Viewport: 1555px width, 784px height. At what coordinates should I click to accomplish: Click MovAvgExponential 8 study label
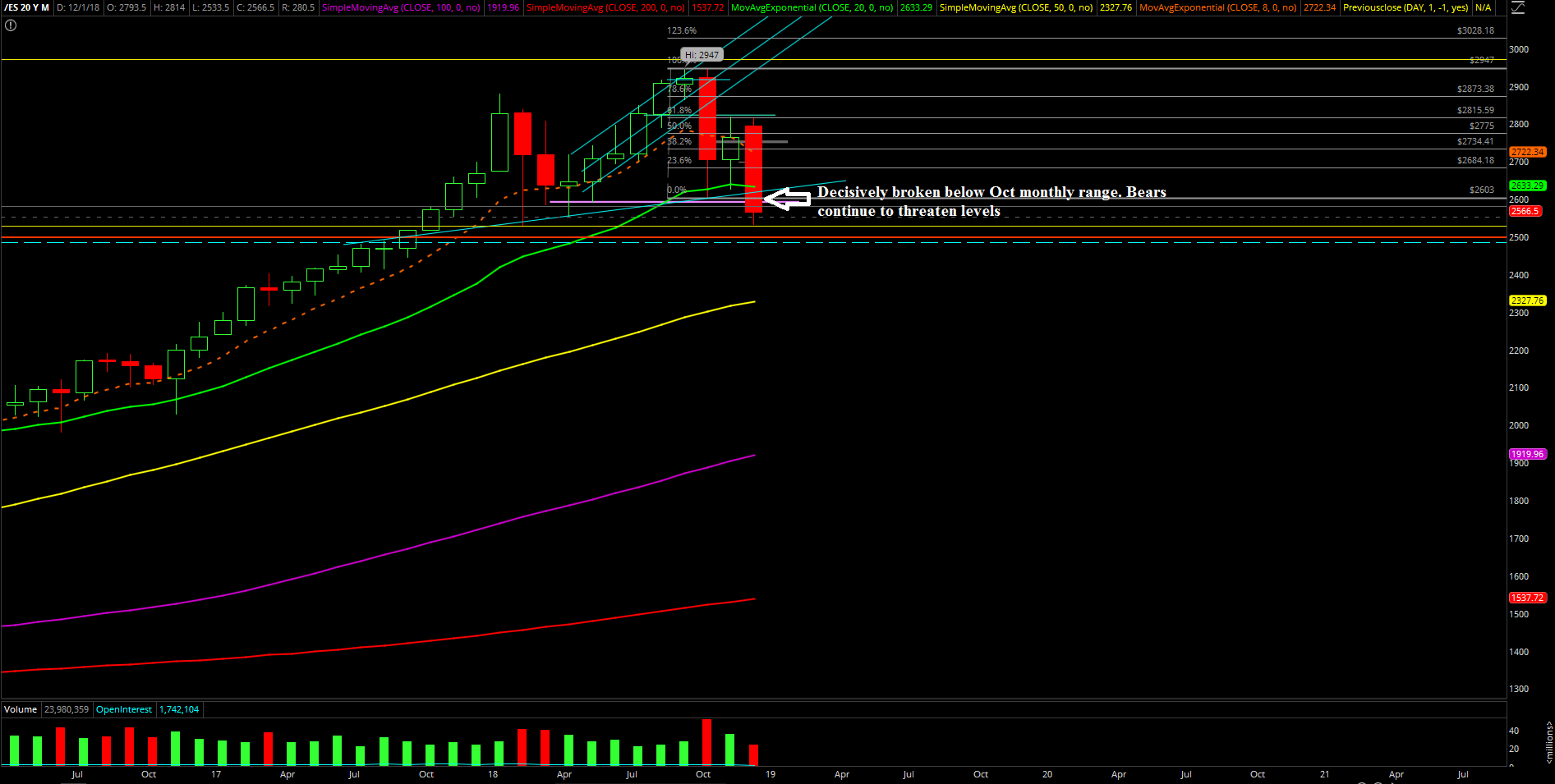1217,7
